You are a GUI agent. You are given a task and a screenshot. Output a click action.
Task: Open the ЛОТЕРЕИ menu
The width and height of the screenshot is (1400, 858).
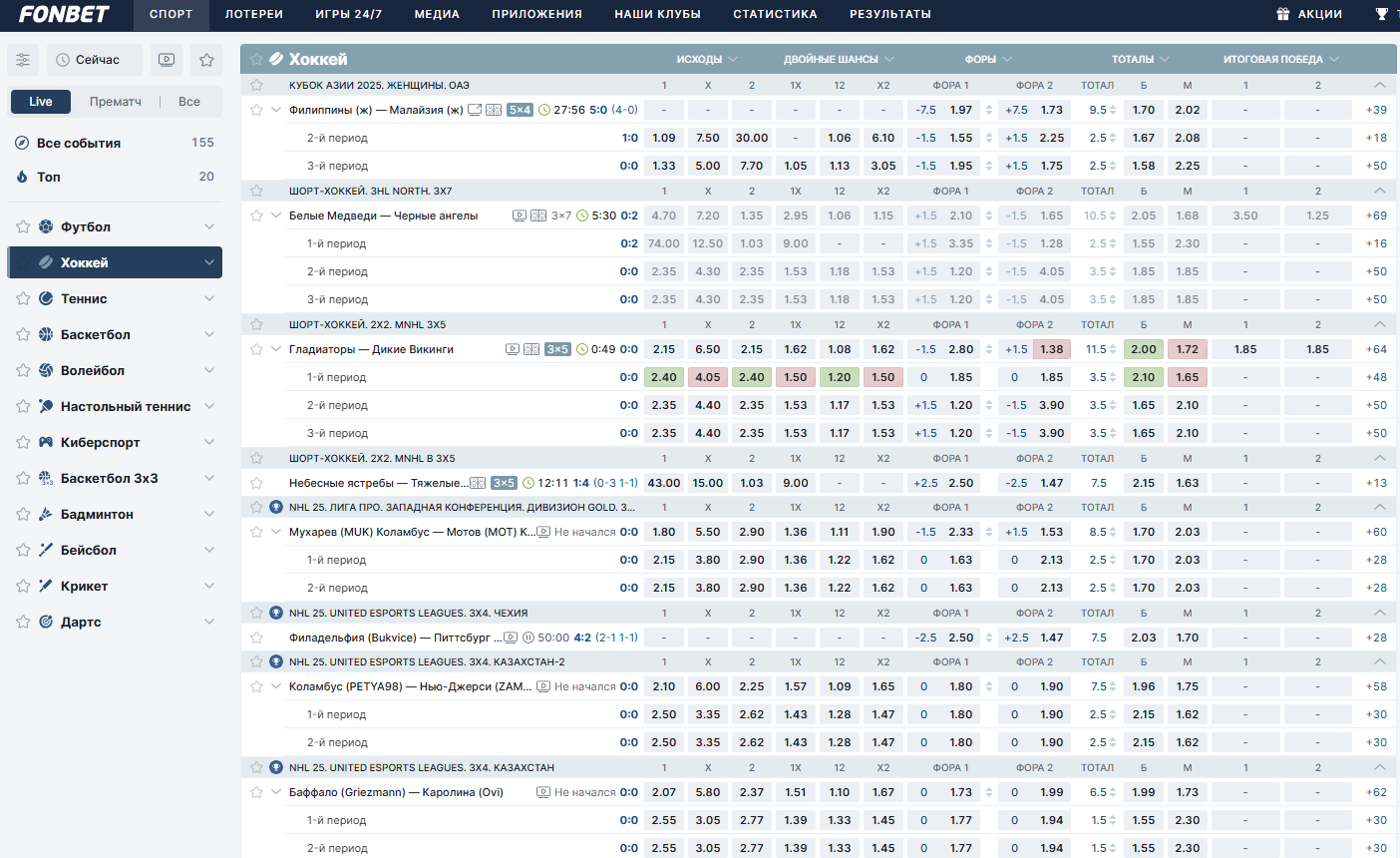(254, 14)
